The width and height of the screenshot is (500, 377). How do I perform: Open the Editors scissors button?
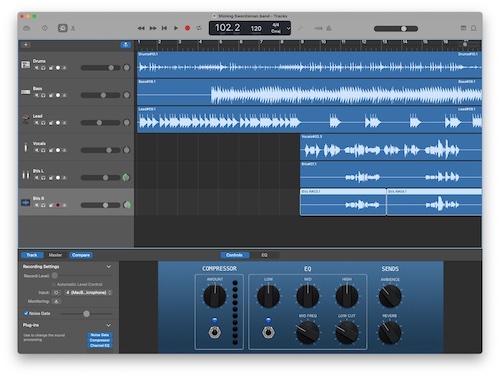[x=73, y=28]
